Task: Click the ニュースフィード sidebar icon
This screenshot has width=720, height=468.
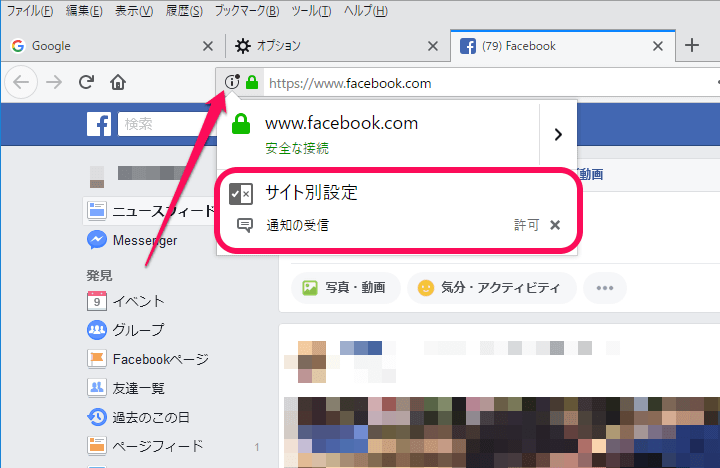Action: pos(97,211)
